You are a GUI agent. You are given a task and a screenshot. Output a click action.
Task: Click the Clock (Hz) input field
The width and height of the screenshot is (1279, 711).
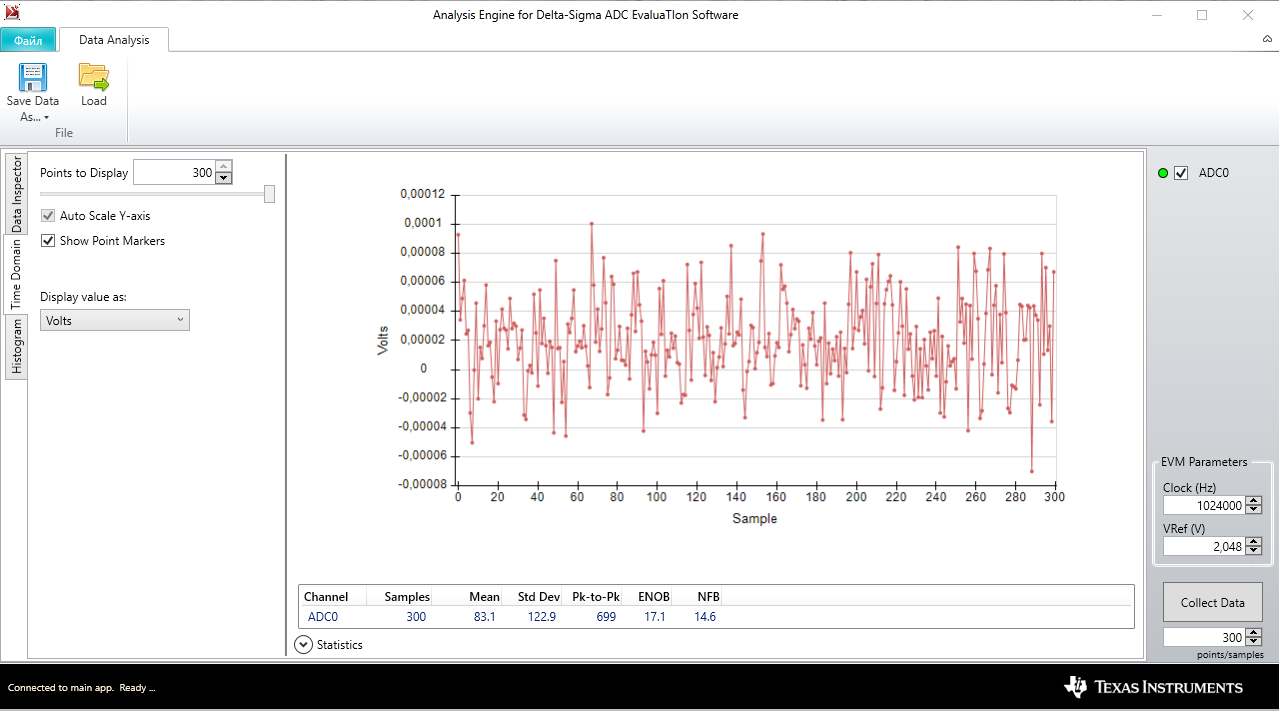1204,506
